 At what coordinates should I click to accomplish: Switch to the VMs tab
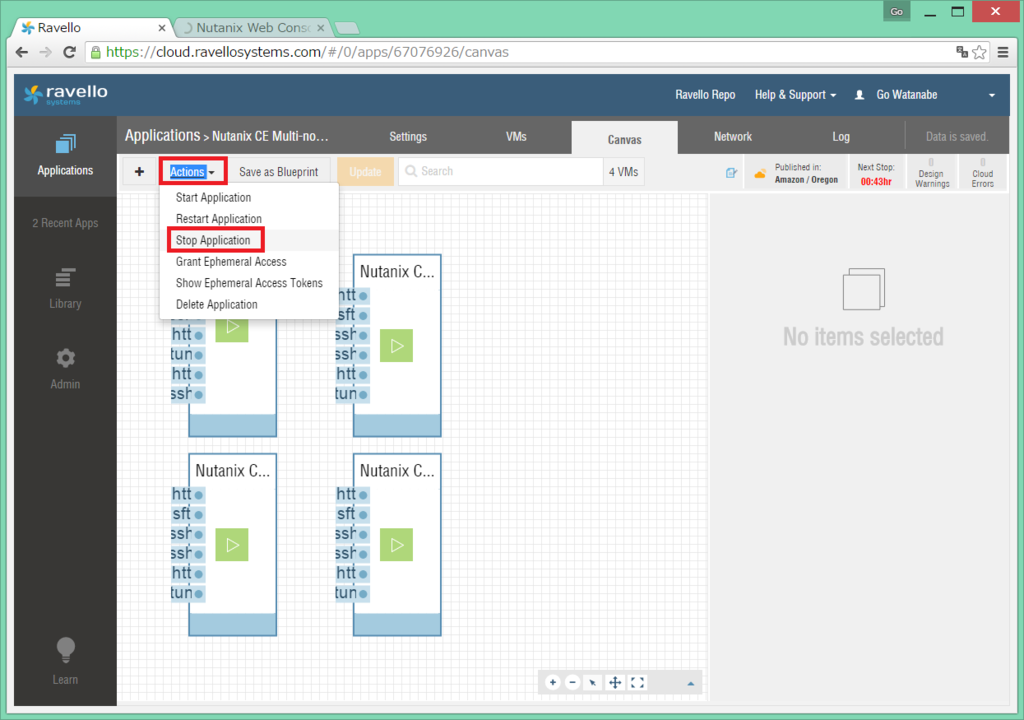516,137
